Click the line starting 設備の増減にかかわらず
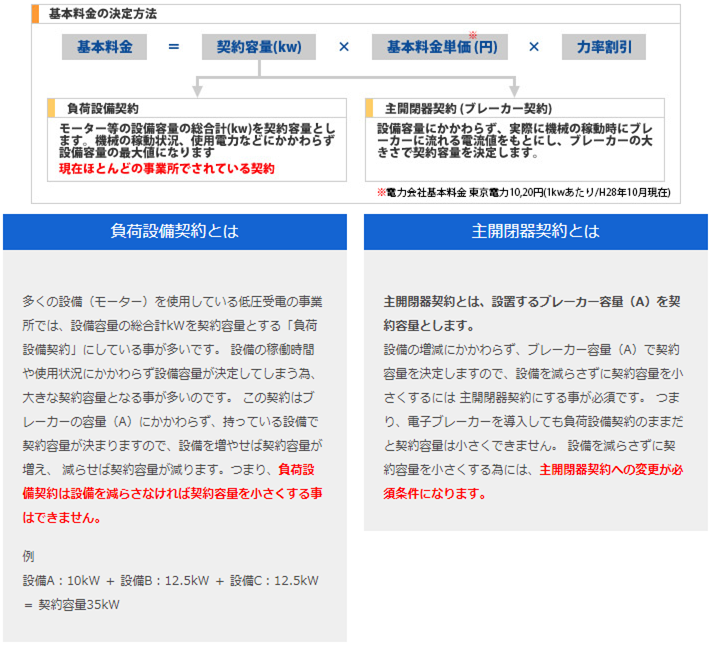Image resolution: width=711 pixels, height=646 pixels. click(531, 350)
